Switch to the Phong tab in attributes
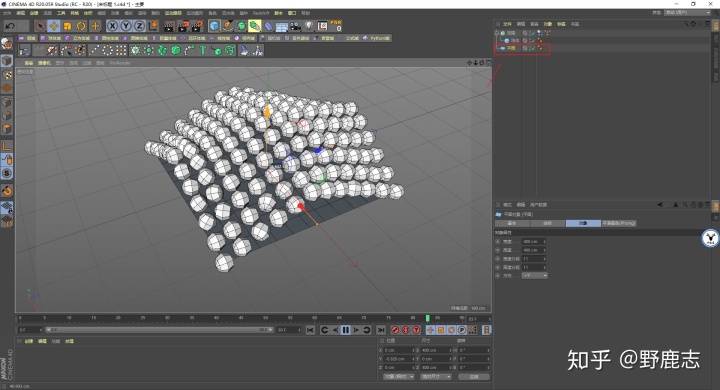 pyautogui.click(x=619, y=223)
